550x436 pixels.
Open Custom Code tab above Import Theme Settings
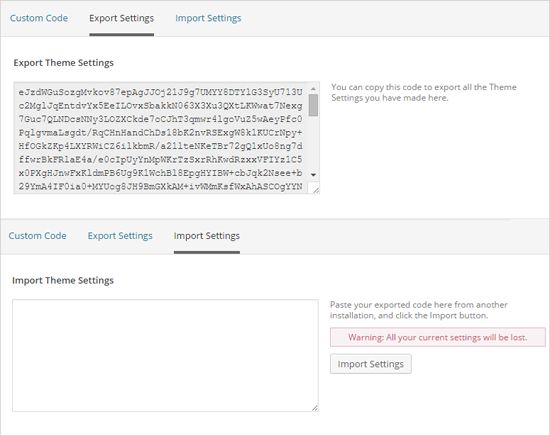[38, 236]
